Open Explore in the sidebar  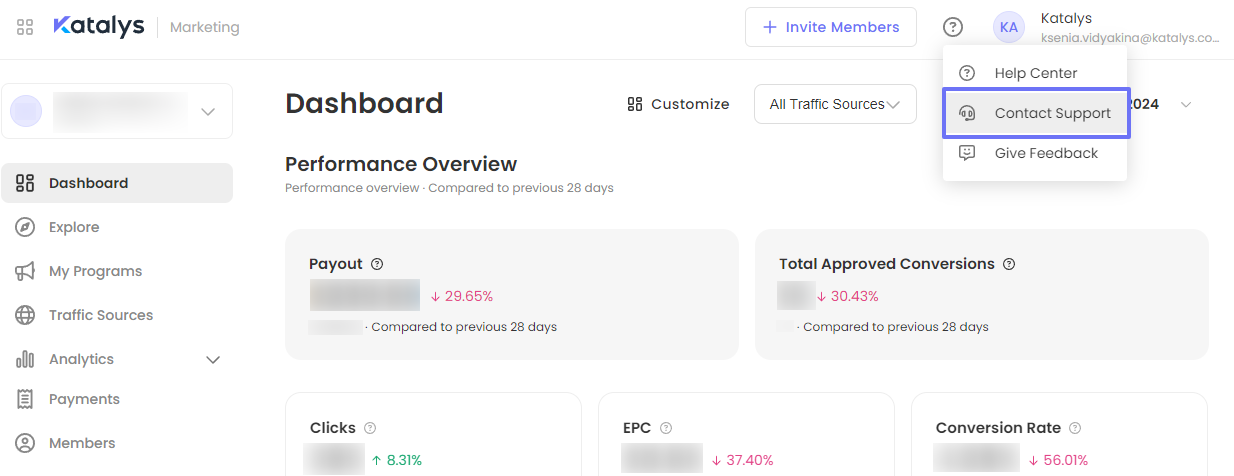coord(74,227)
